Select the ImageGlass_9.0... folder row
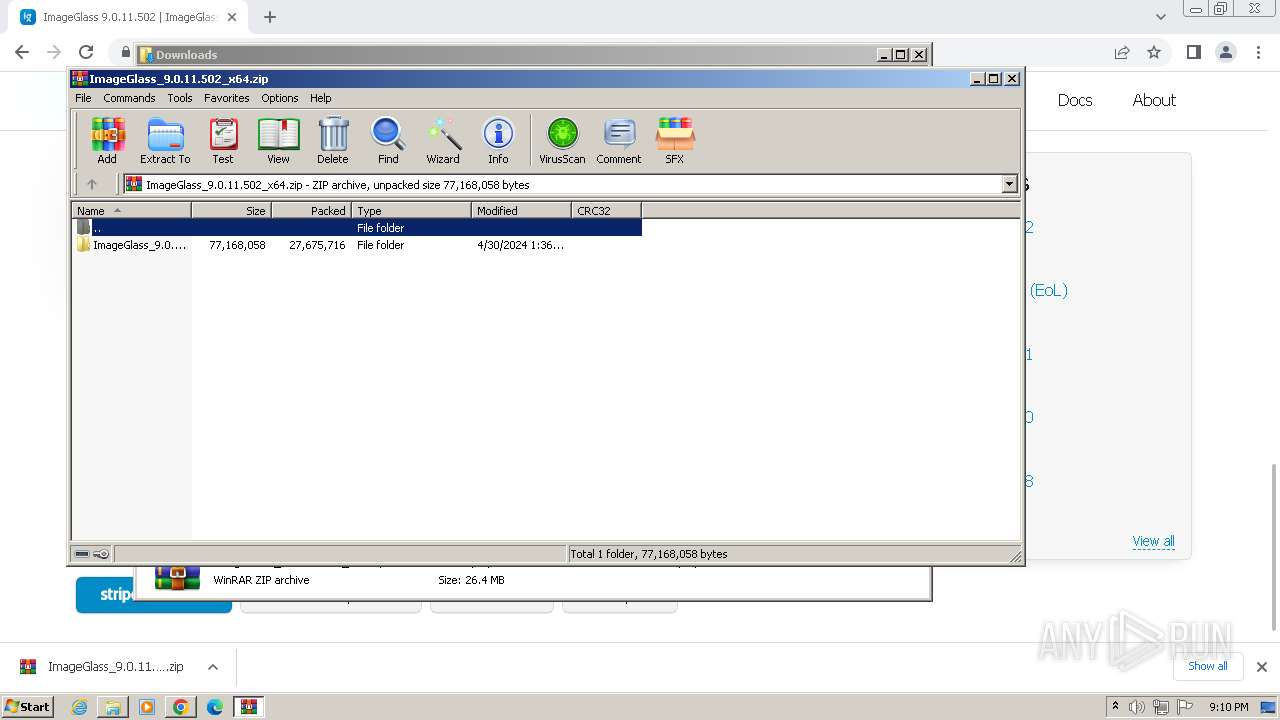 [x=357, y=245]
